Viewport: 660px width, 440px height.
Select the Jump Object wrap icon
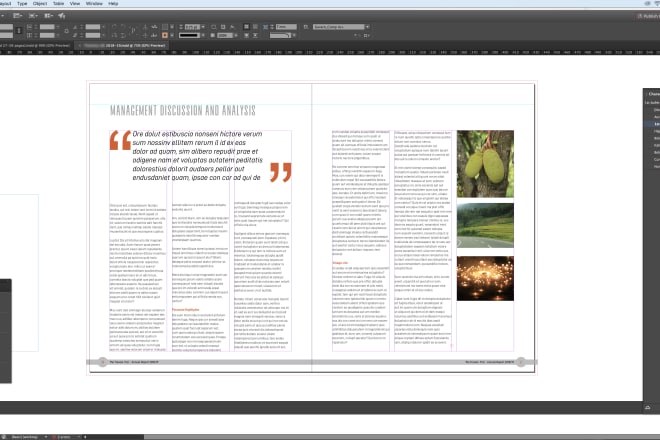[x=255, y=35]
